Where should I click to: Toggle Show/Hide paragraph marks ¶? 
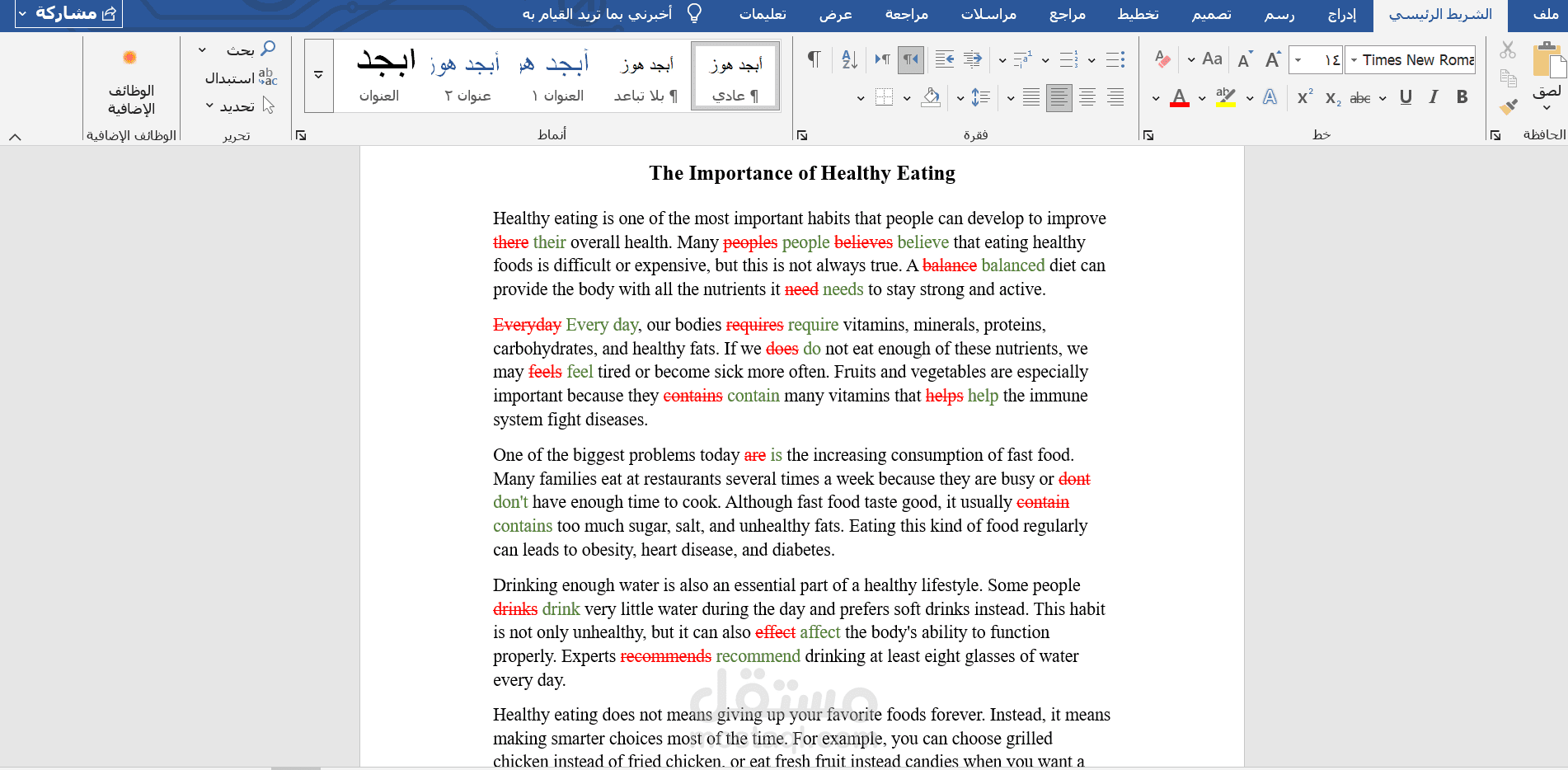(x=815, y=59)
